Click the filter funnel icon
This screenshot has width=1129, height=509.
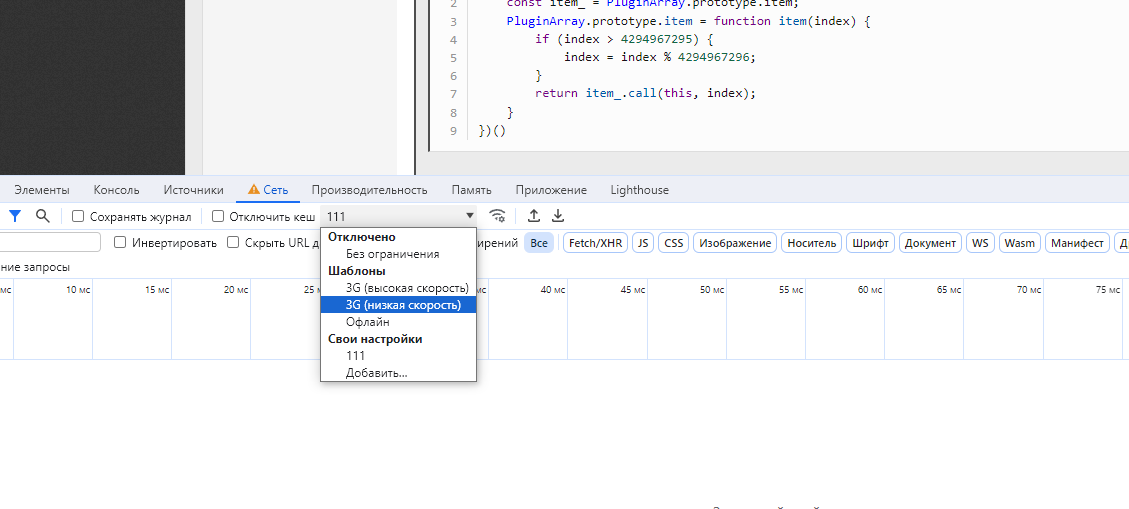click(15, 216)
